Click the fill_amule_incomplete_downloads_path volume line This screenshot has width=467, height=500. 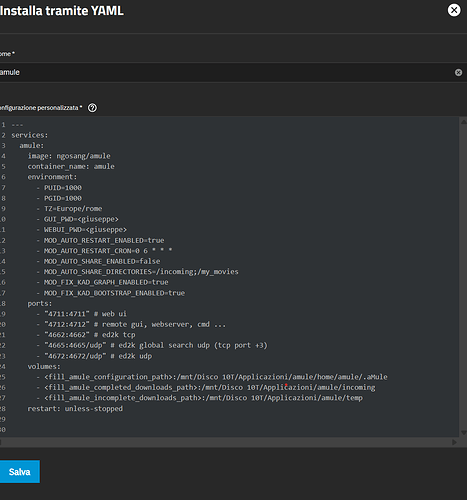(200, 398)
